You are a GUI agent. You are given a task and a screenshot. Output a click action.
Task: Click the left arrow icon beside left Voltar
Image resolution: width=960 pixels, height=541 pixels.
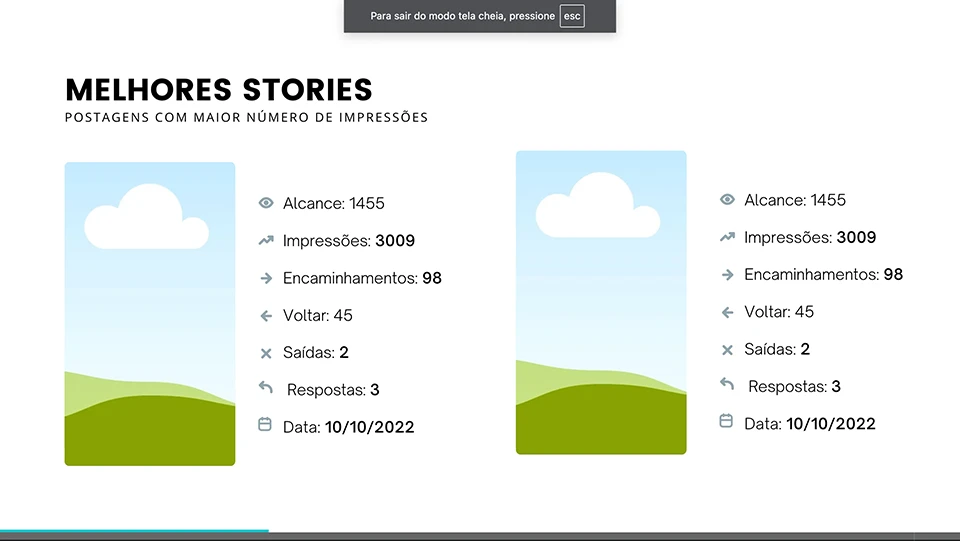pyautogui.click(x=266, y=315)
